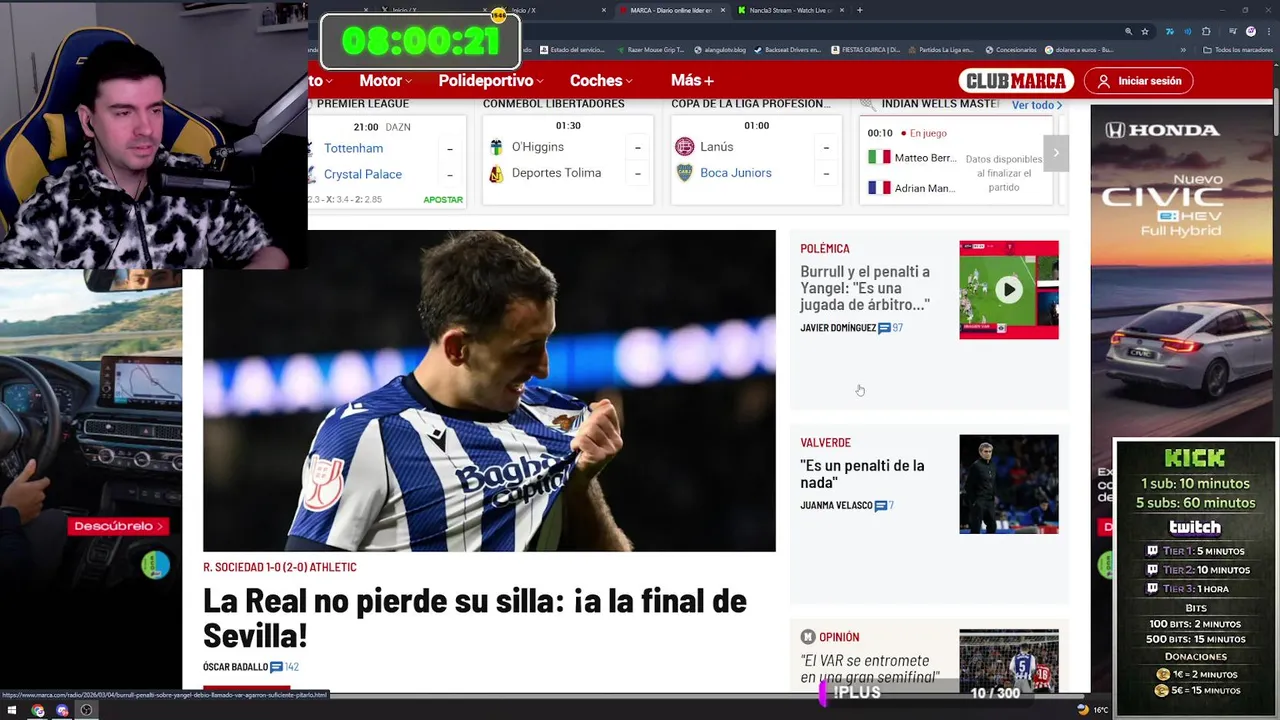Click the Valverde article thumbnail
Viewport: 1280px width, 720px height.
point(1008,484)
